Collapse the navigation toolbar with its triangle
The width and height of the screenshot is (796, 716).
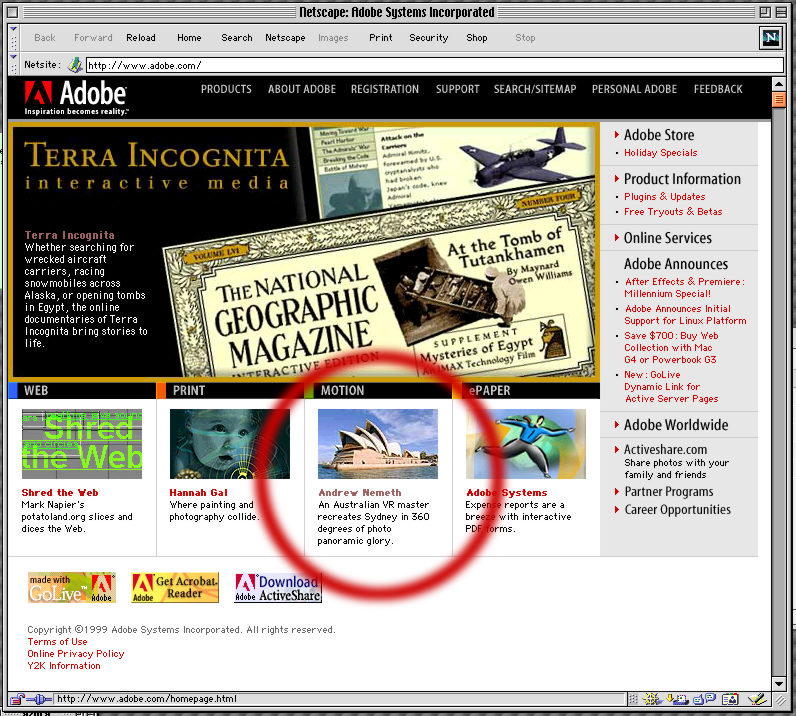[14, 30]
